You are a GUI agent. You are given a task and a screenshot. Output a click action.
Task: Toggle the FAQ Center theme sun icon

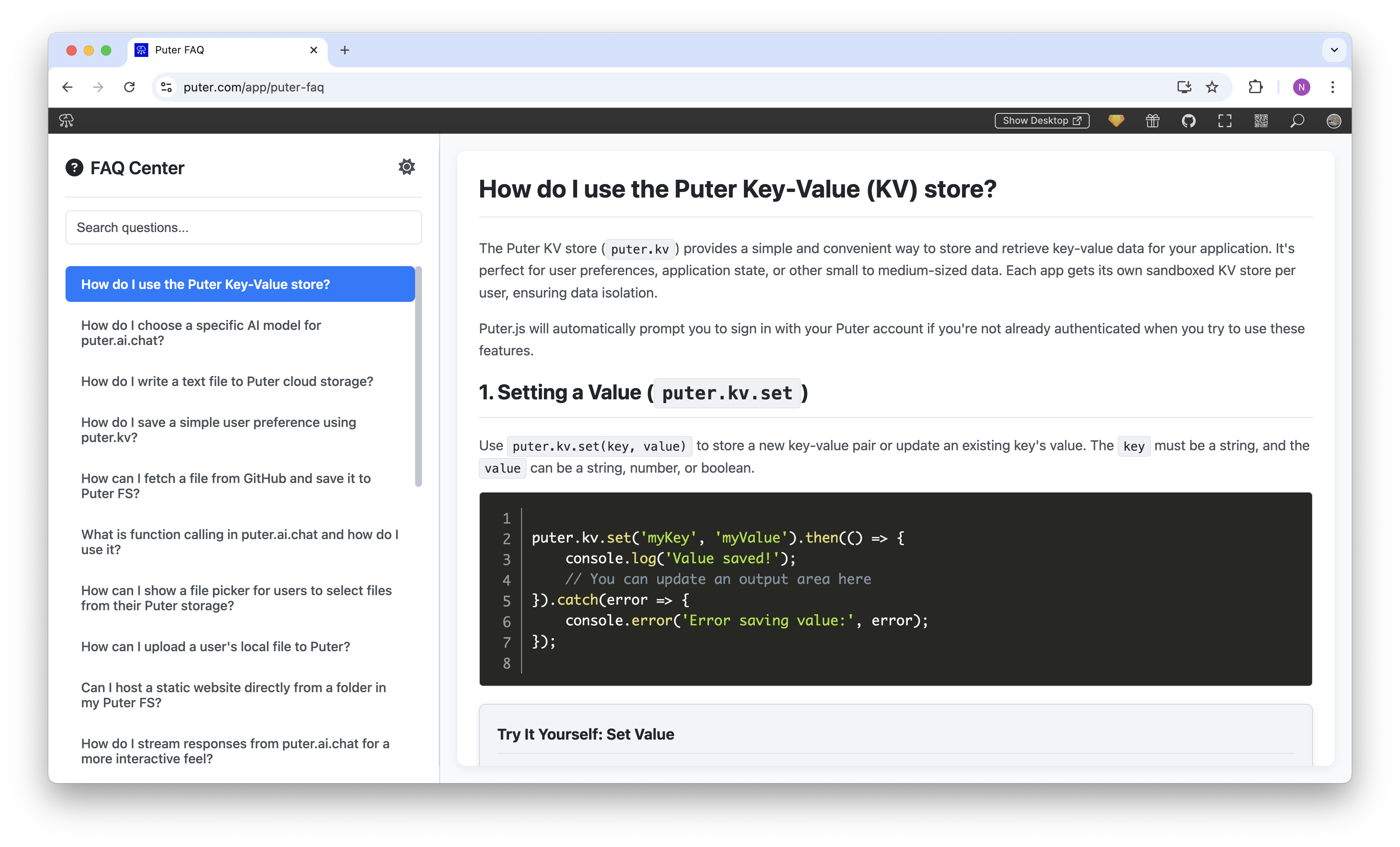click(406, 167)
